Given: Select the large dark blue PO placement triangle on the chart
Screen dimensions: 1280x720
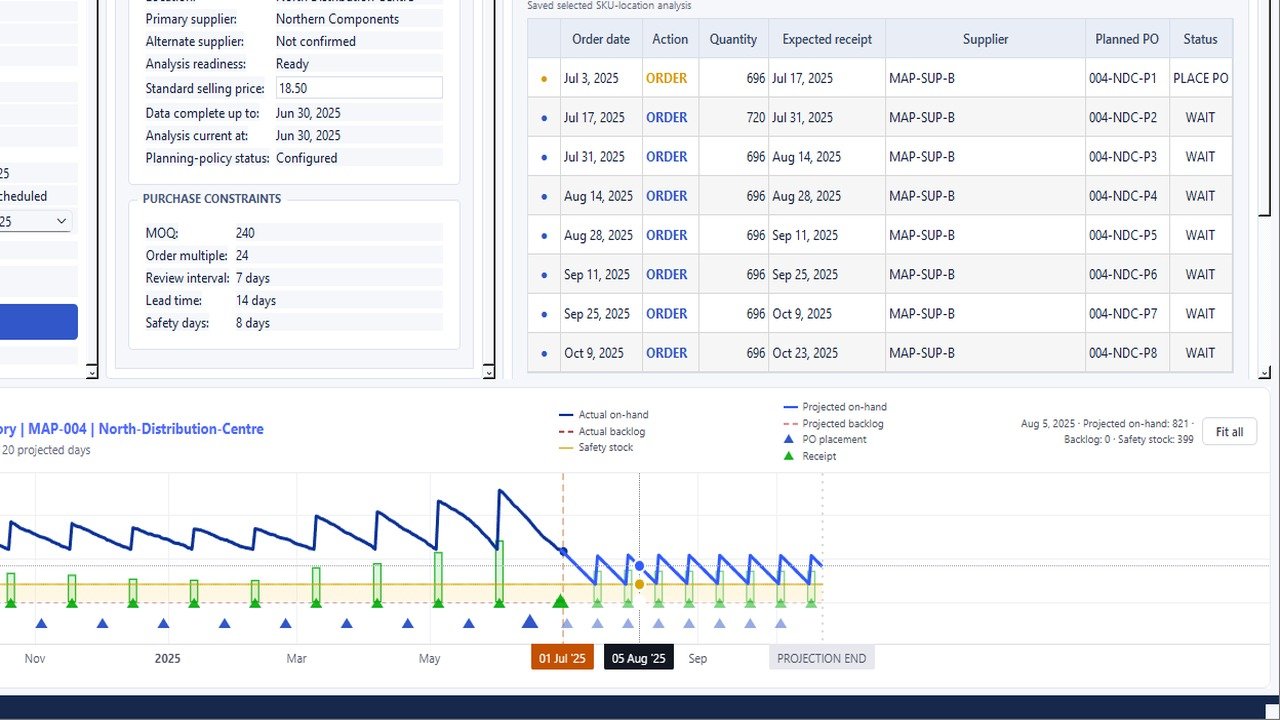Looking at the screenshot, I should (x=530, y=622).
